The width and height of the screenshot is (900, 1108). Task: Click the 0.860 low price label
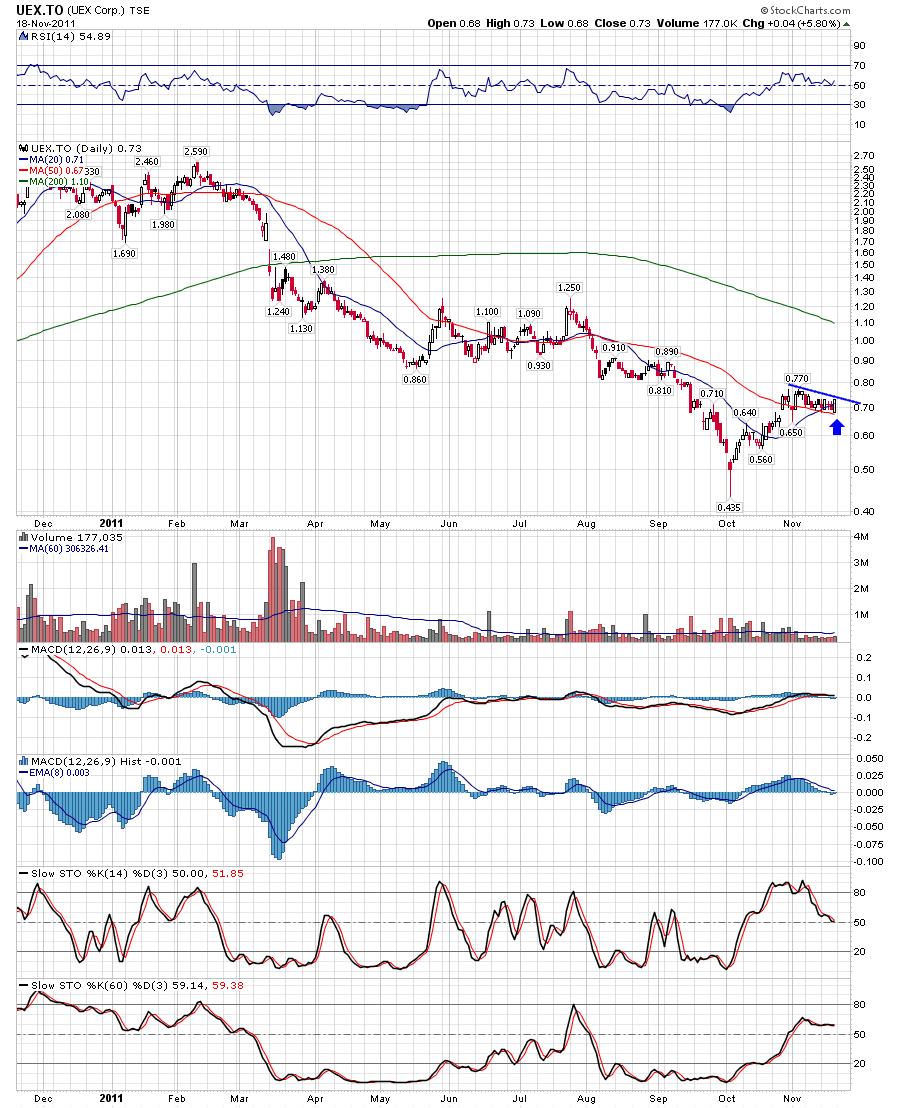pos(415,379)
